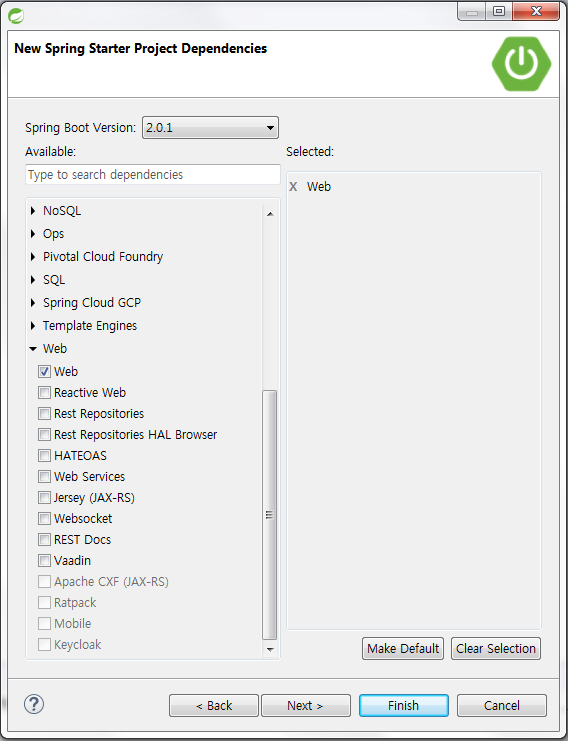Screen dimensions: 568x741
Task: Tick the HATEOAS checkbox
Action: pos(44,456)
